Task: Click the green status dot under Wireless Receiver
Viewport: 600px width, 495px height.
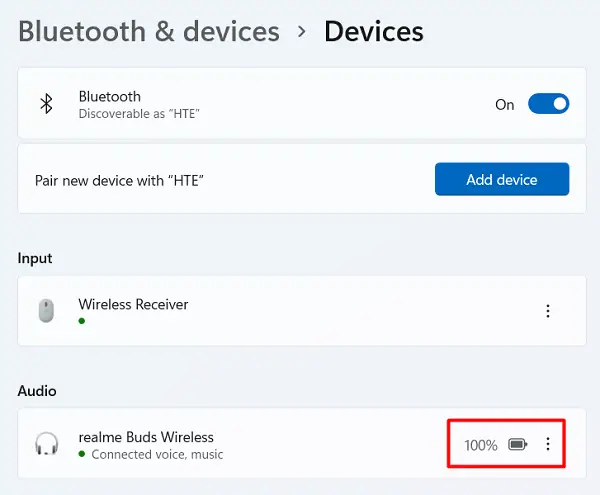Action: coord(82,321)
